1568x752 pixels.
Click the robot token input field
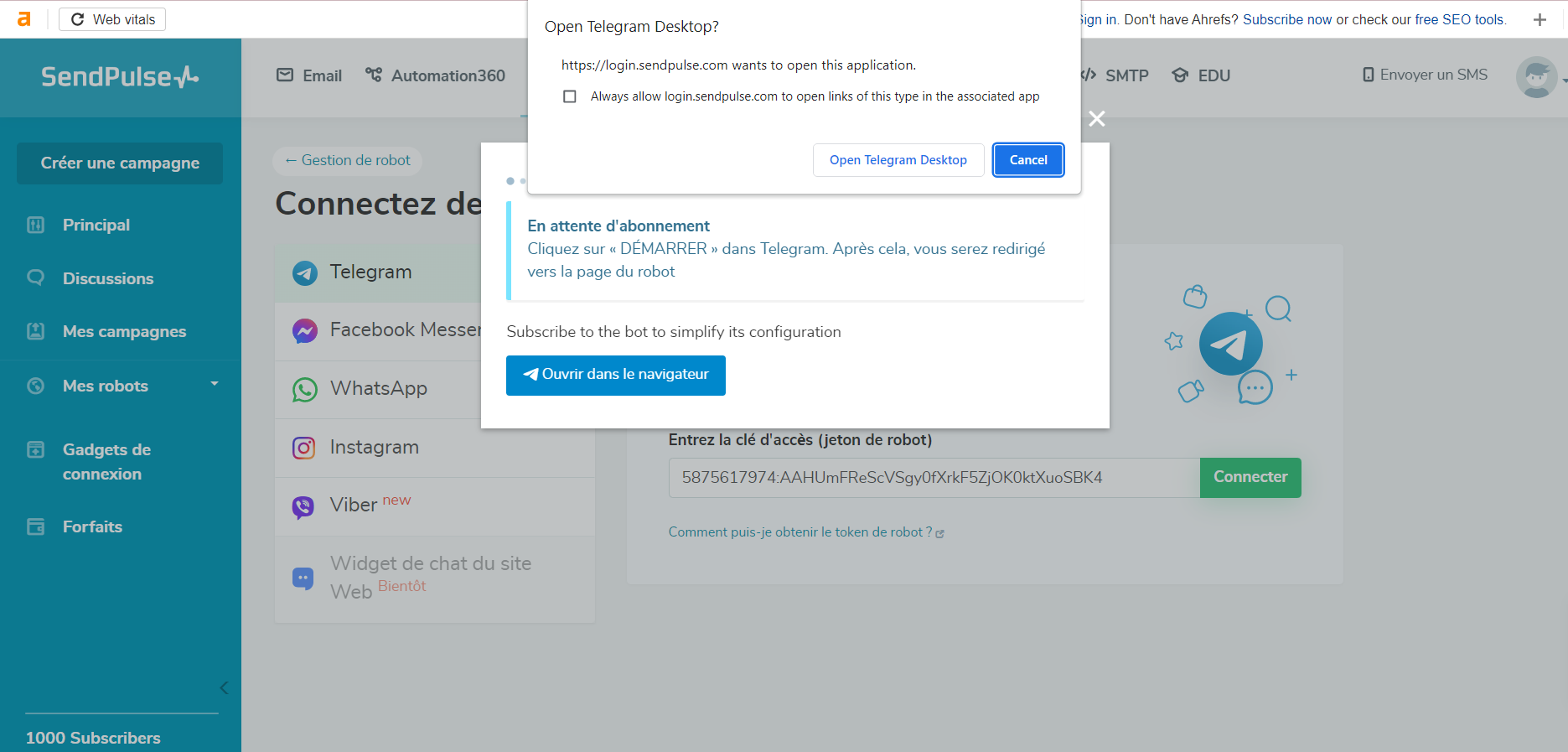point(934,478)
